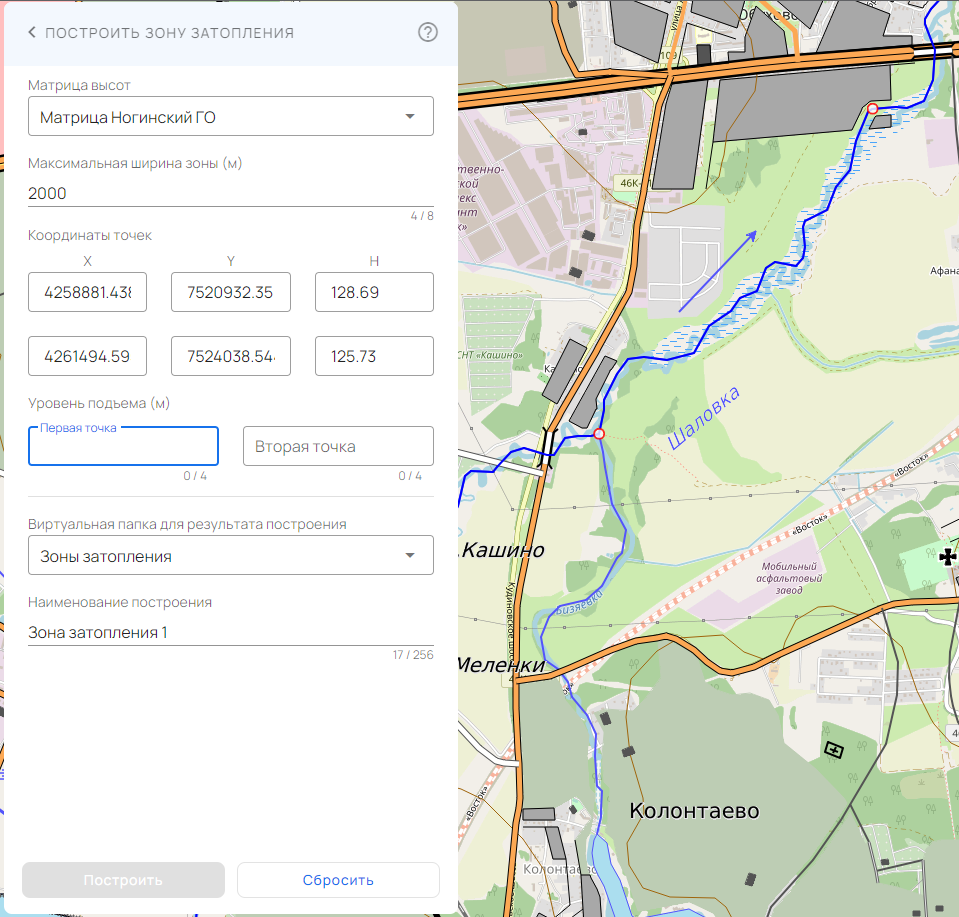The width and height of the screenshot is (959, 917).
Task: Focus the Первая точка uplift level field
Action: coord(123,445)
